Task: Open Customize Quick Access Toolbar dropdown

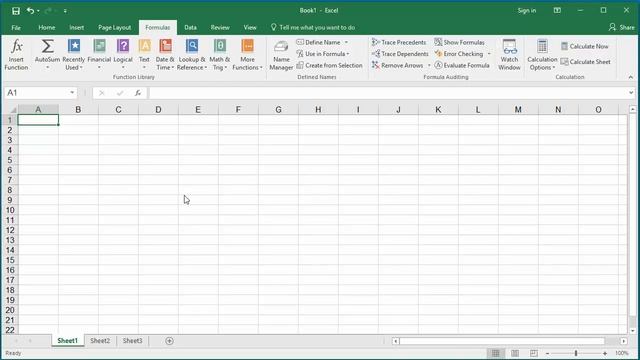Action: [65, 11]
